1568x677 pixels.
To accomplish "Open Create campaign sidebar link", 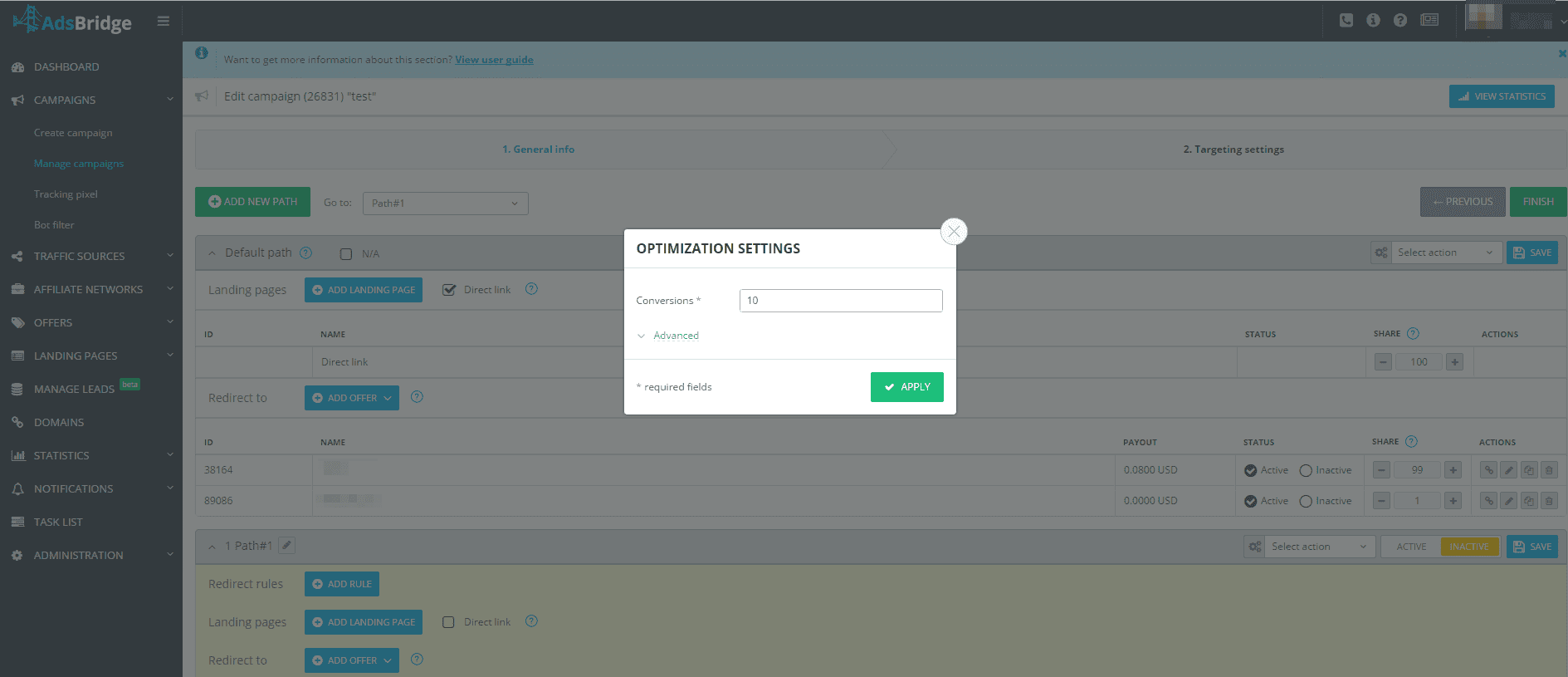I will coord(73,133).
